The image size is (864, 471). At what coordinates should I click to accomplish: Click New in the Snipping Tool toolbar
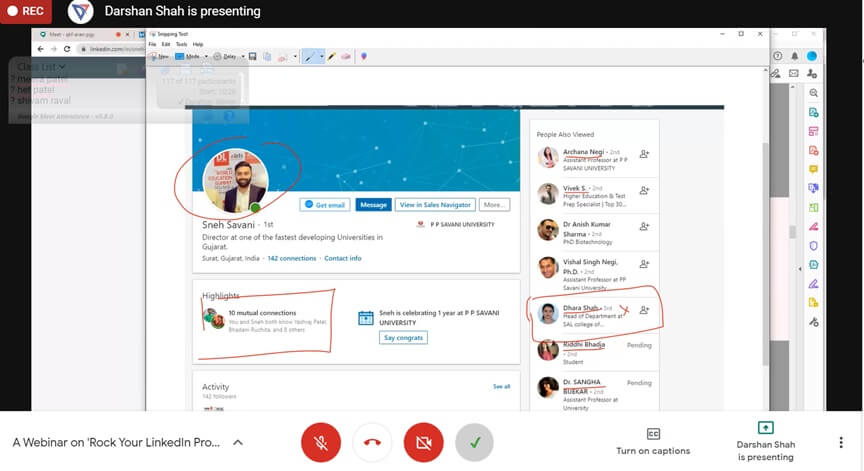159,56
